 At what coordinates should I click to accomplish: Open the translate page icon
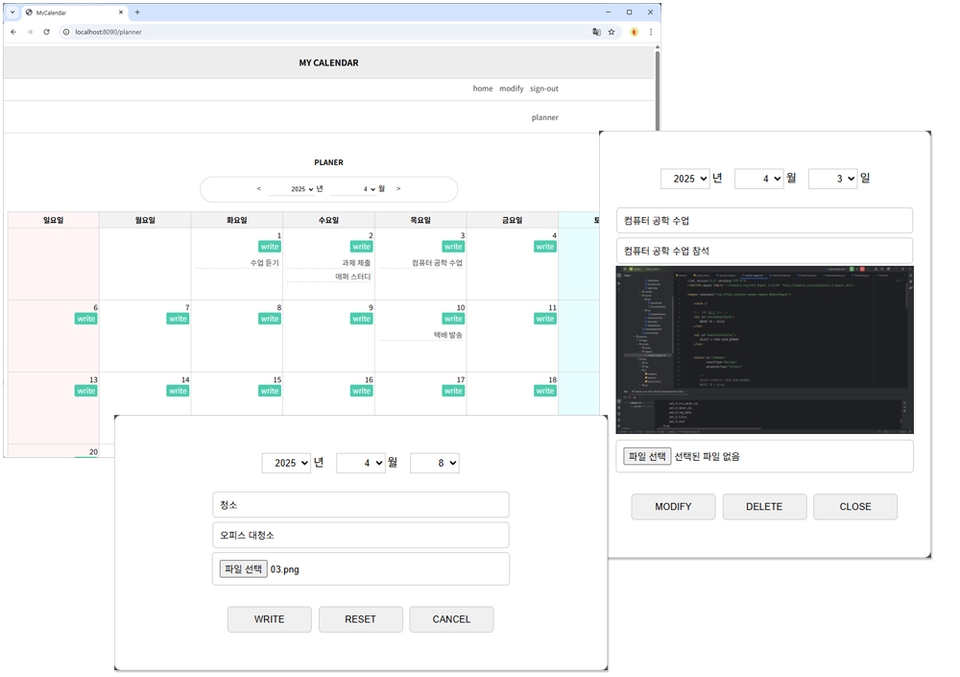click(x=596, y=32)
